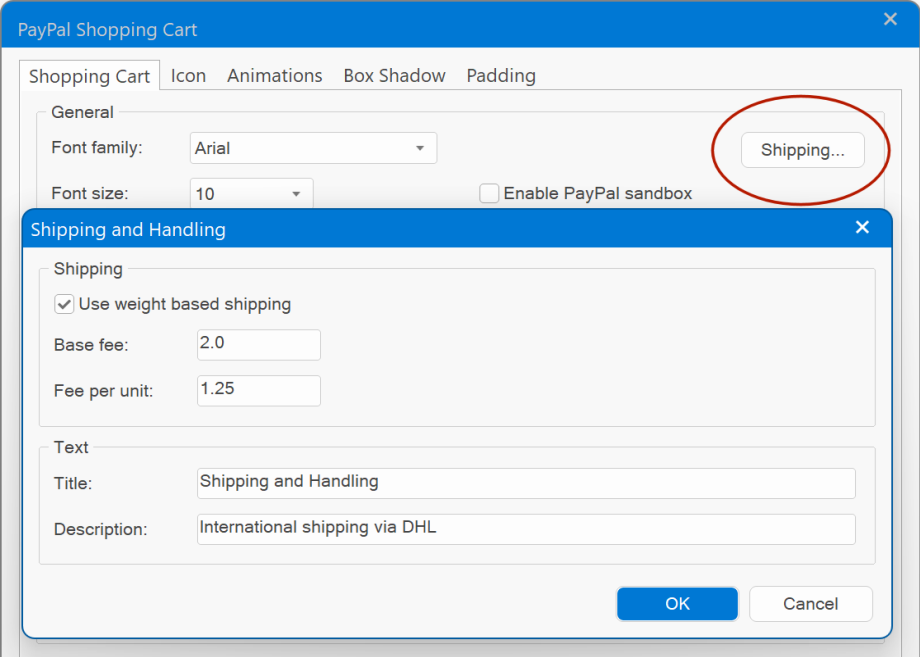Click into the Base fee field

point(258,344)
